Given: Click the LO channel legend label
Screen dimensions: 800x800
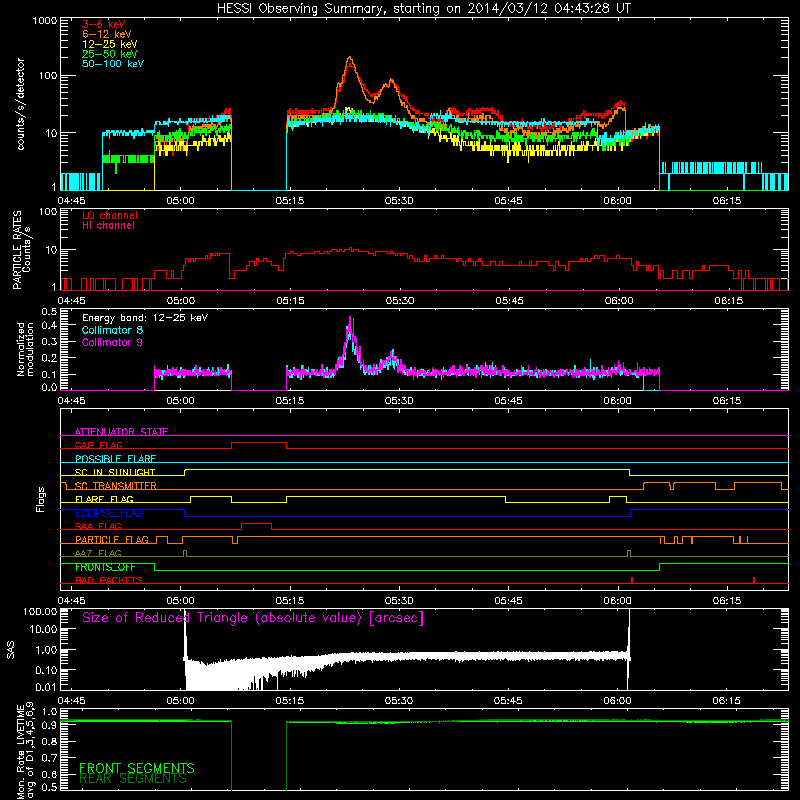Looking at the screenshot, I should pyautogui.click(x=110, y=215).
